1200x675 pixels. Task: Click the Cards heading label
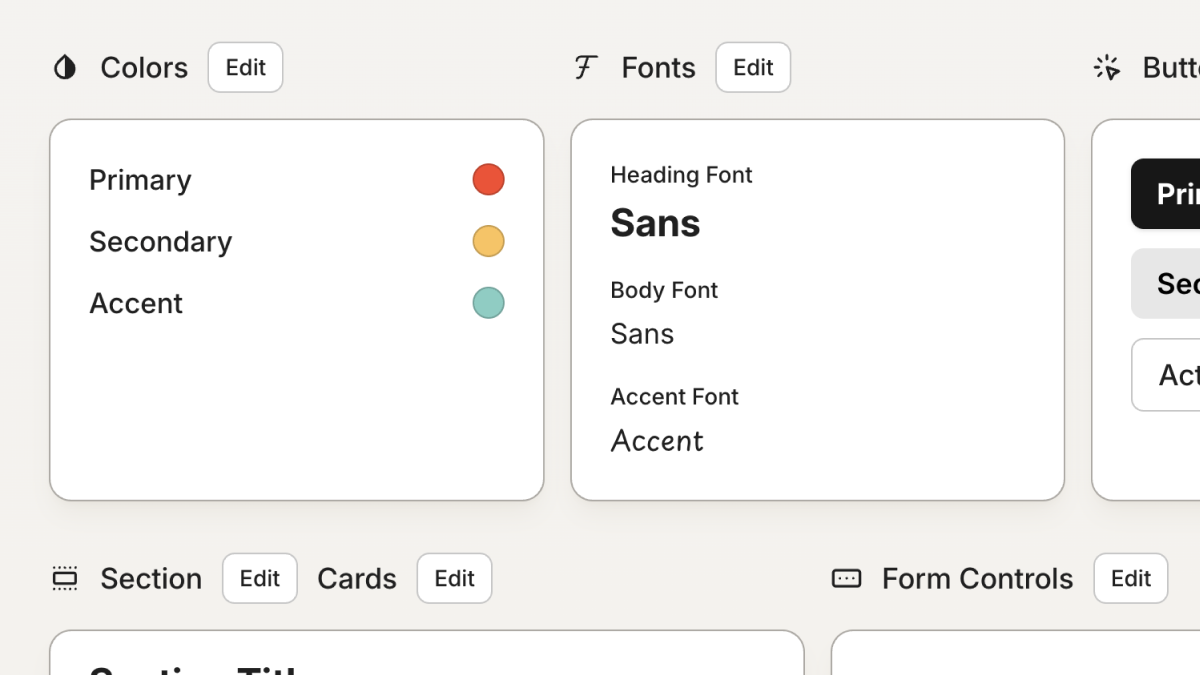(x=356, y=578)
